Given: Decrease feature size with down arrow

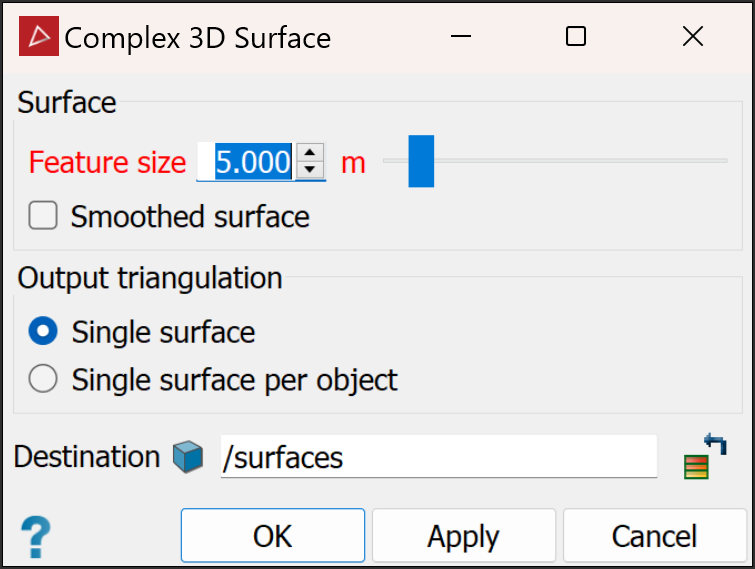Looking at the screenshot, I should pyautogui.click(x=311, y=170).
